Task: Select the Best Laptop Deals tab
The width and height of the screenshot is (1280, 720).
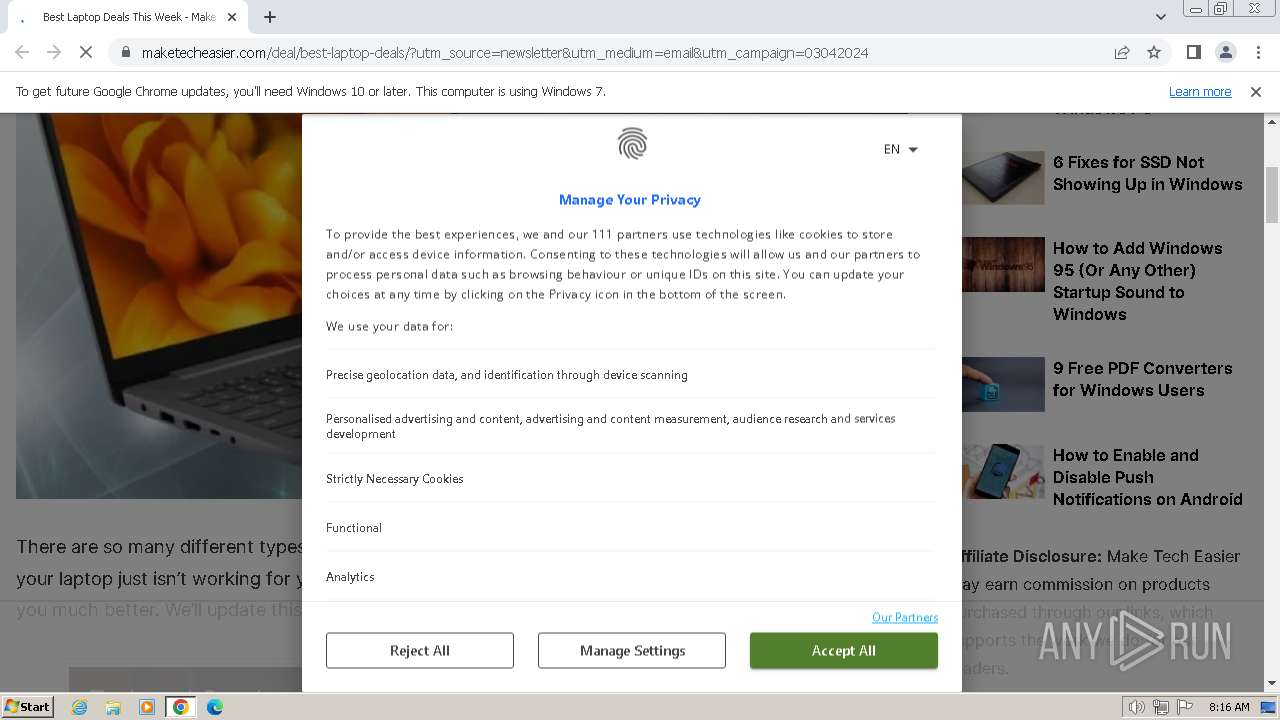Action: pyautogui.click(x=130, y=17)
